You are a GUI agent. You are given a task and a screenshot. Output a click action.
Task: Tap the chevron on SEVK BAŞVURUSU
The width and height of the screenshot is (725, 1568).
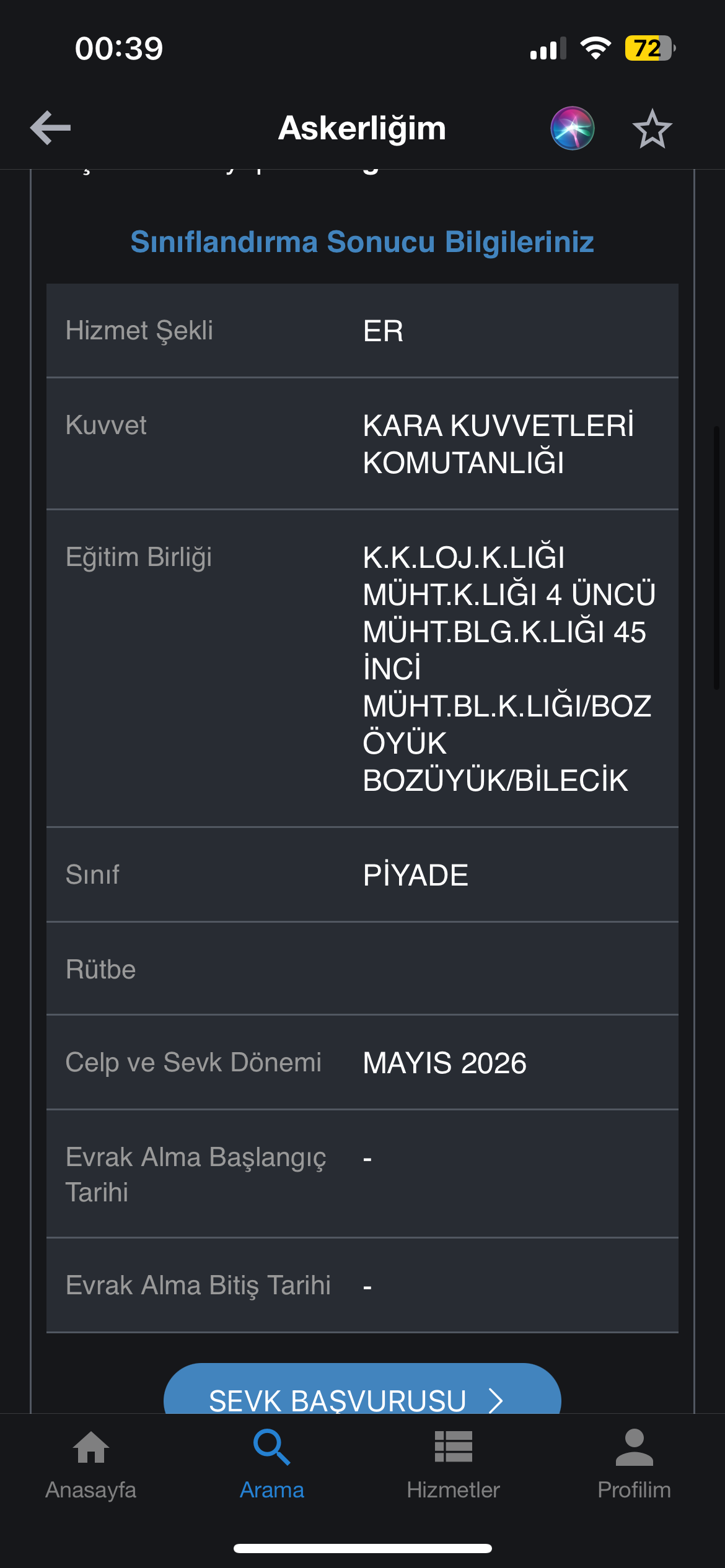click(495, 1401)
